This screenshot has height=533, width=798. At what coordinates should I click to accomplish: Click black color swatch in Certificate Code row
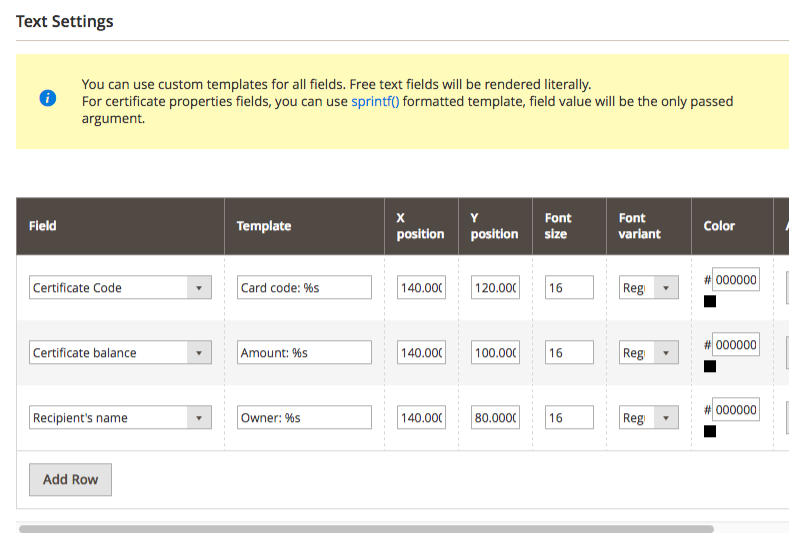(710, 301)
